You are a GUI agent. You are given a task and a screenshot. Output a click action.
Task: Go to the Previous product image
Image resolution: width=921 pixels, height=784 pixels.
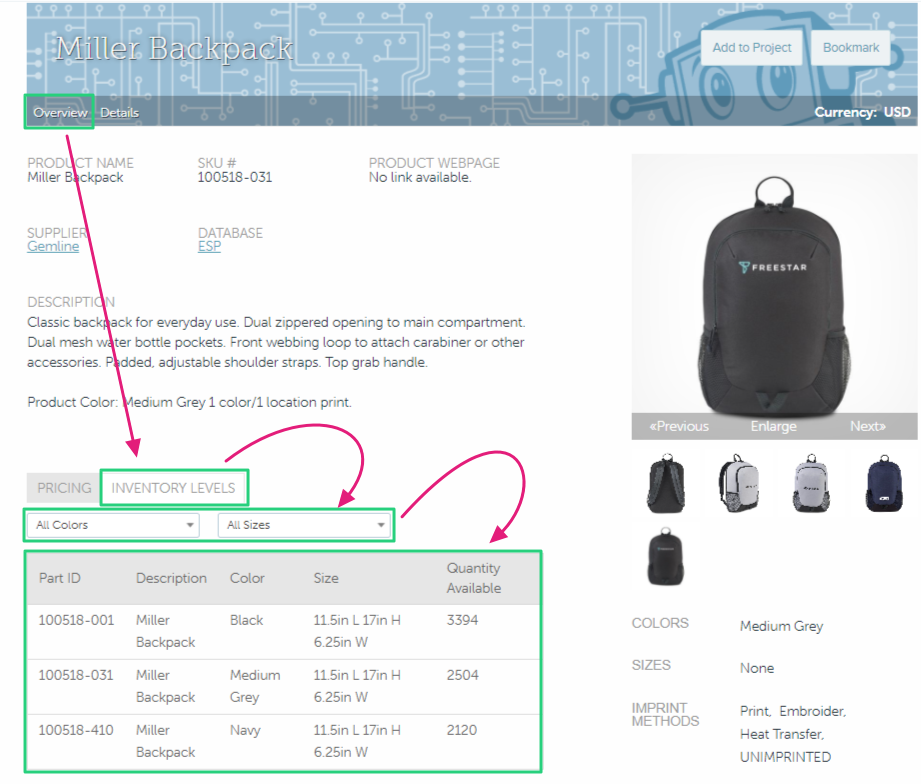(x=679, y=426)
